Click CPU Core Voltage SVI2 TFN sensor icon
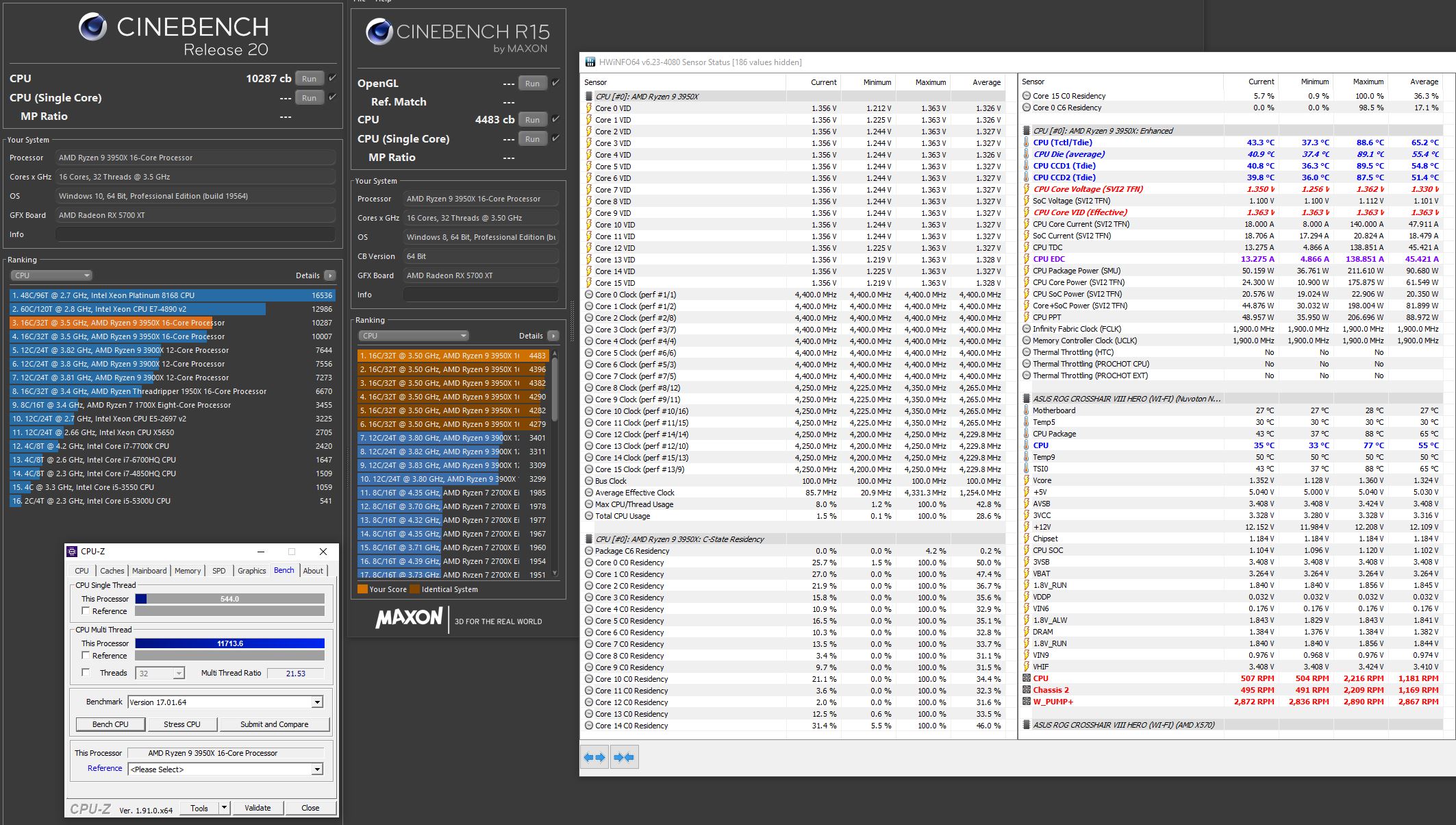Screen dimensions: 1456x825 (1026, 189)
